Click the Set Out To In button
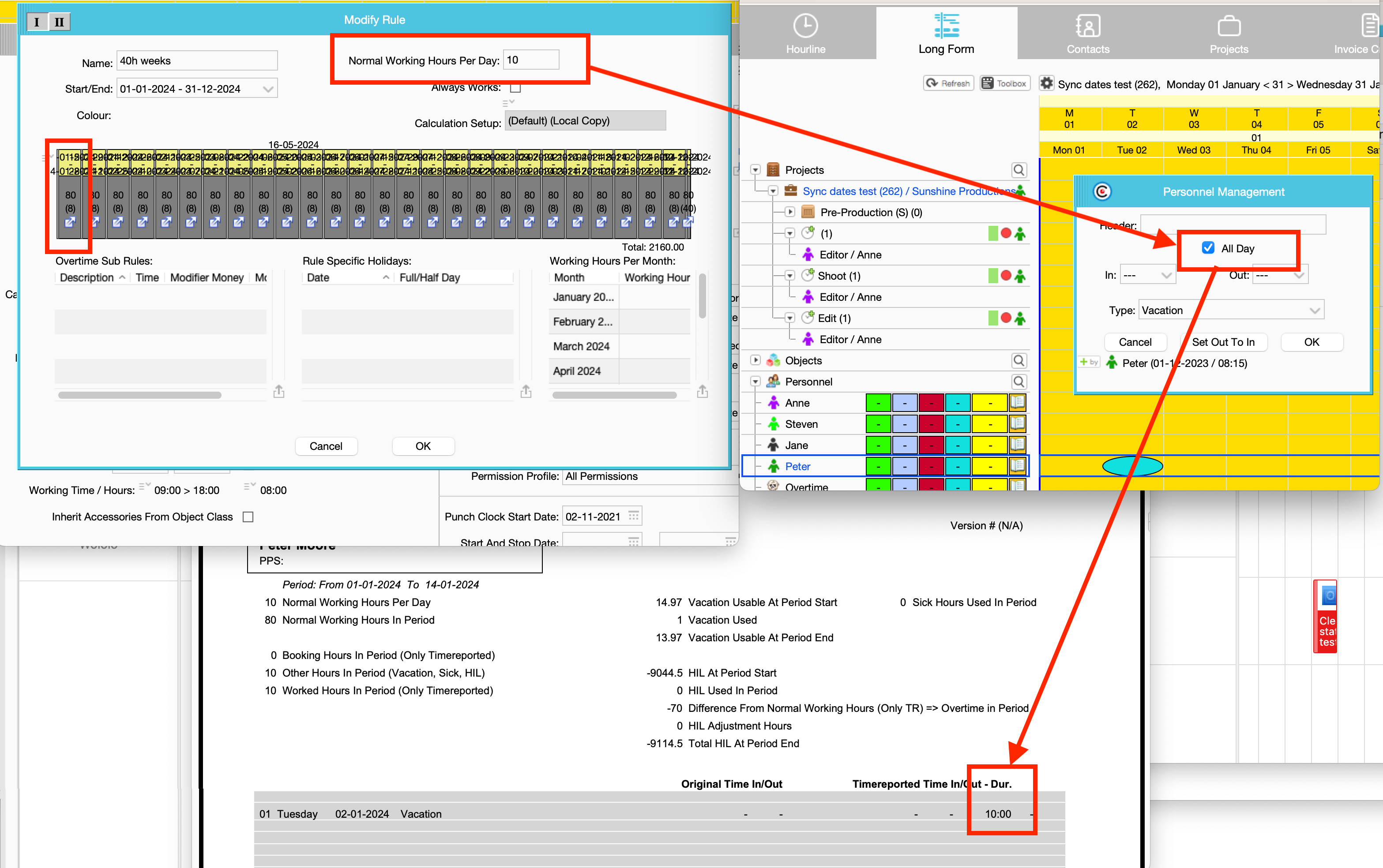This screenshot has width=1383, height=868. pyautogui.click(x=1223, y=342)
